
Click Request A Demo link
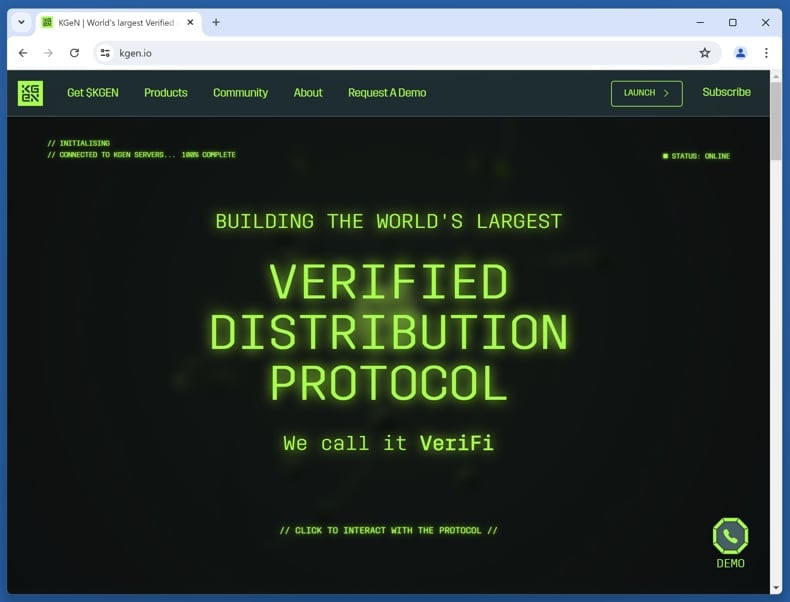coord(387,93)
